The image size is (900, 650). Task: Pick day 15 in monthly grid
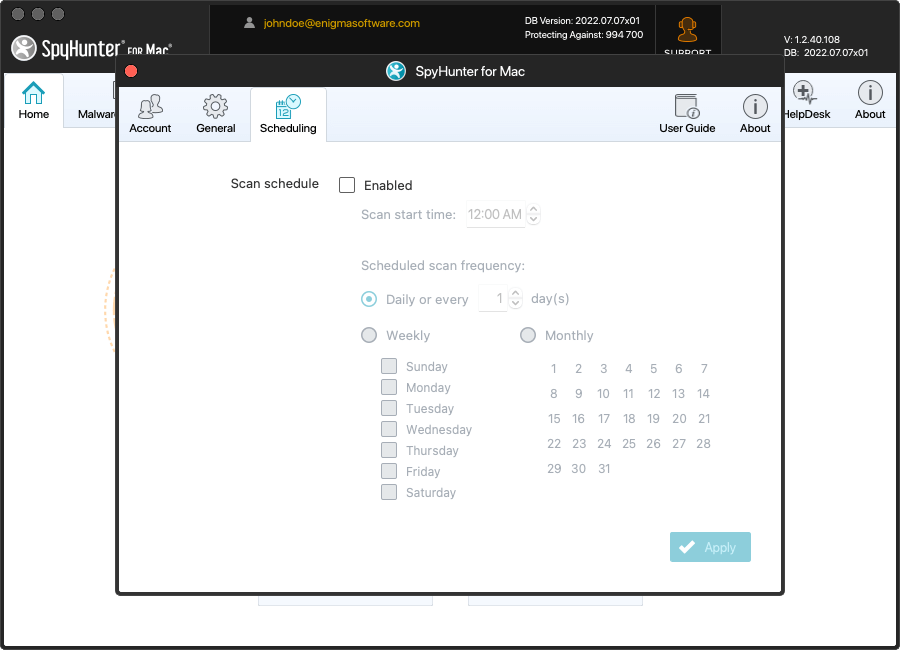(554, 419)
